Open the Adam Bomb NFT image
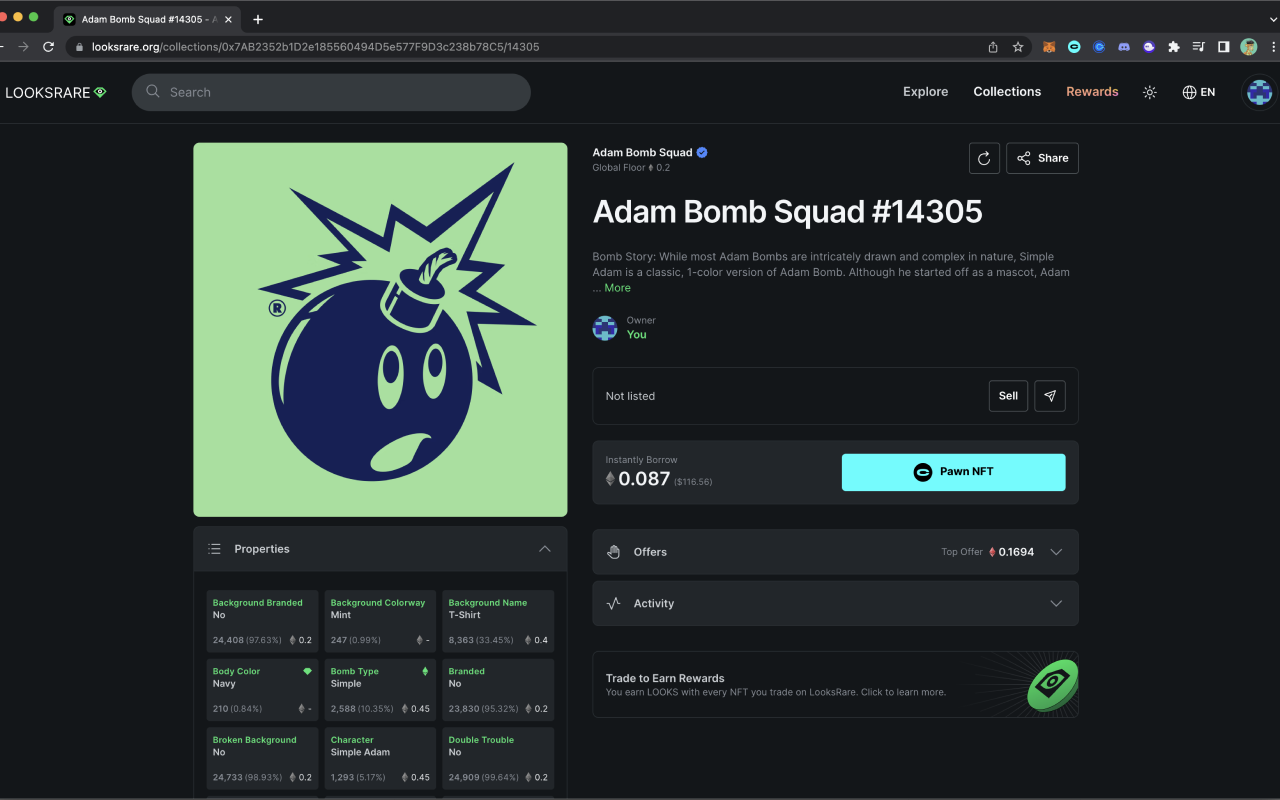 [x=380, y=330]
